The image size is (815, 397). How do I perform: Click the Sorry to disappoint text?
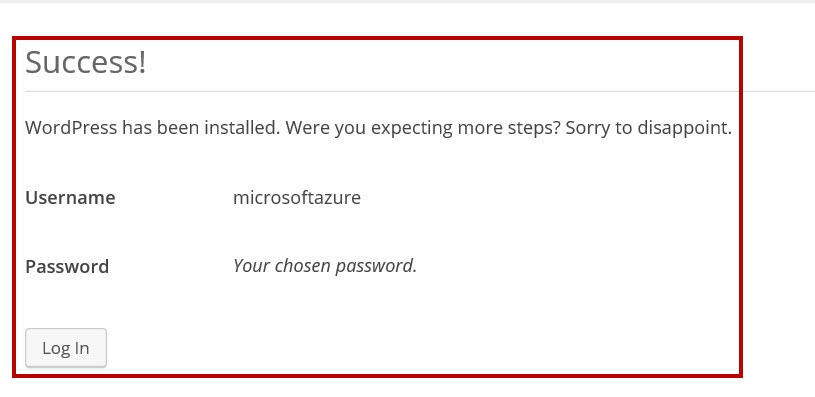[x=649, y=128]
